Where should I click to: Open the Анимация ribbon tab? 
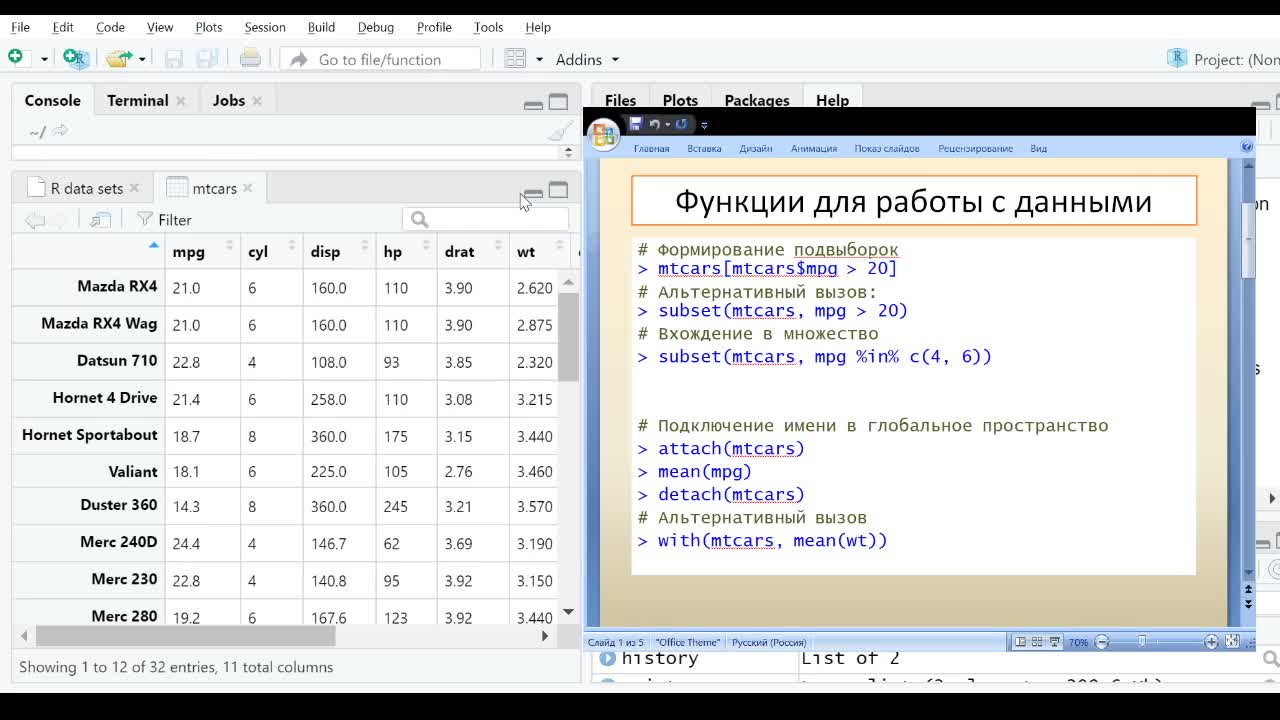pos(814,148)
